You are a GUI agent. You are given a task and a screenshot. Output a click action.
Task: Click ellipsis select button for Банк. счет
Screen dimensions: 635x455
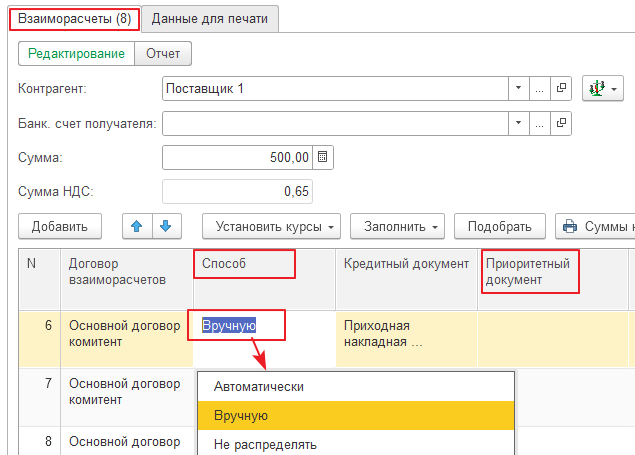(x=540, y=123)
